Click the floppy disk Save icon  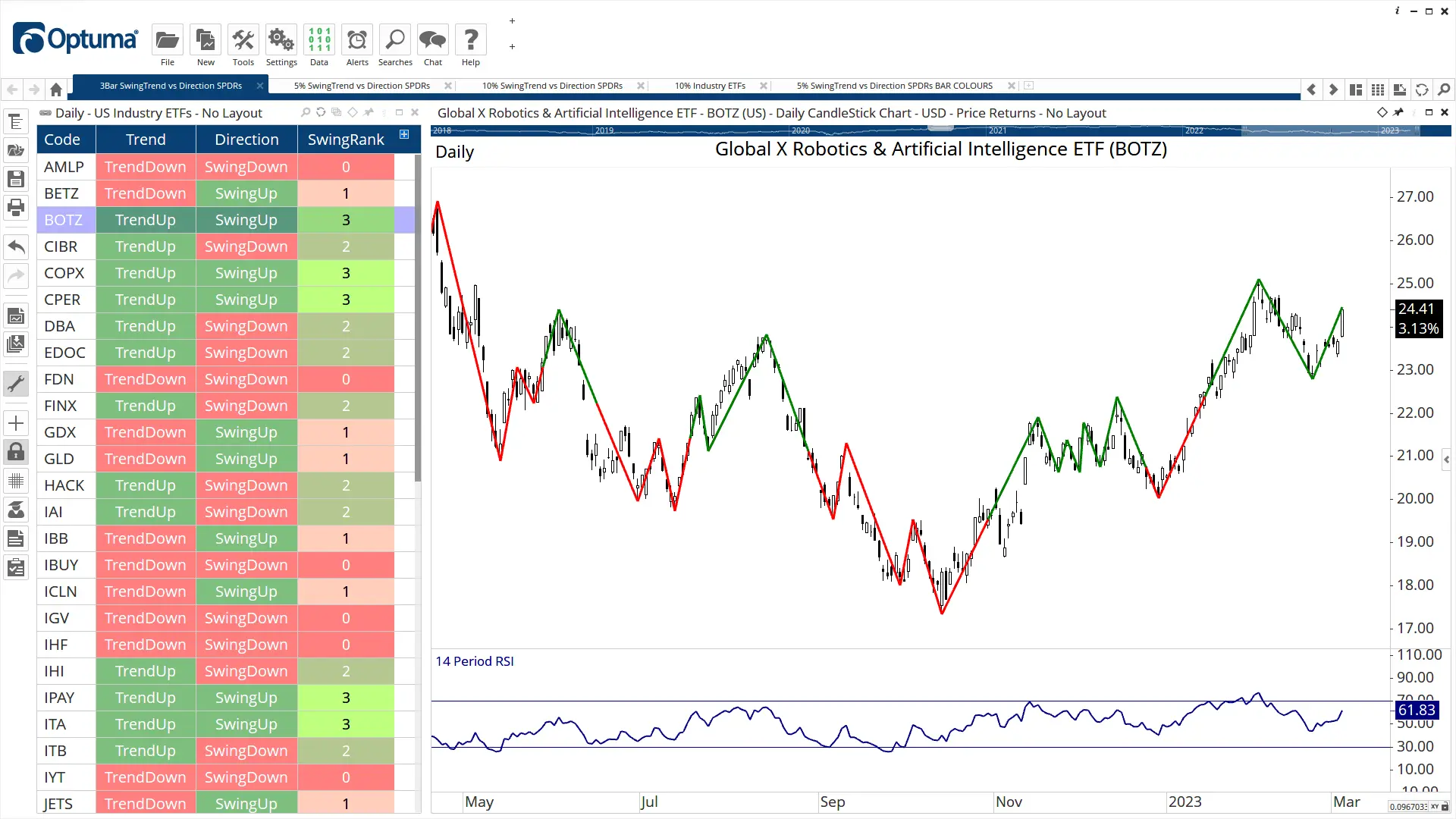coord(16,179)
